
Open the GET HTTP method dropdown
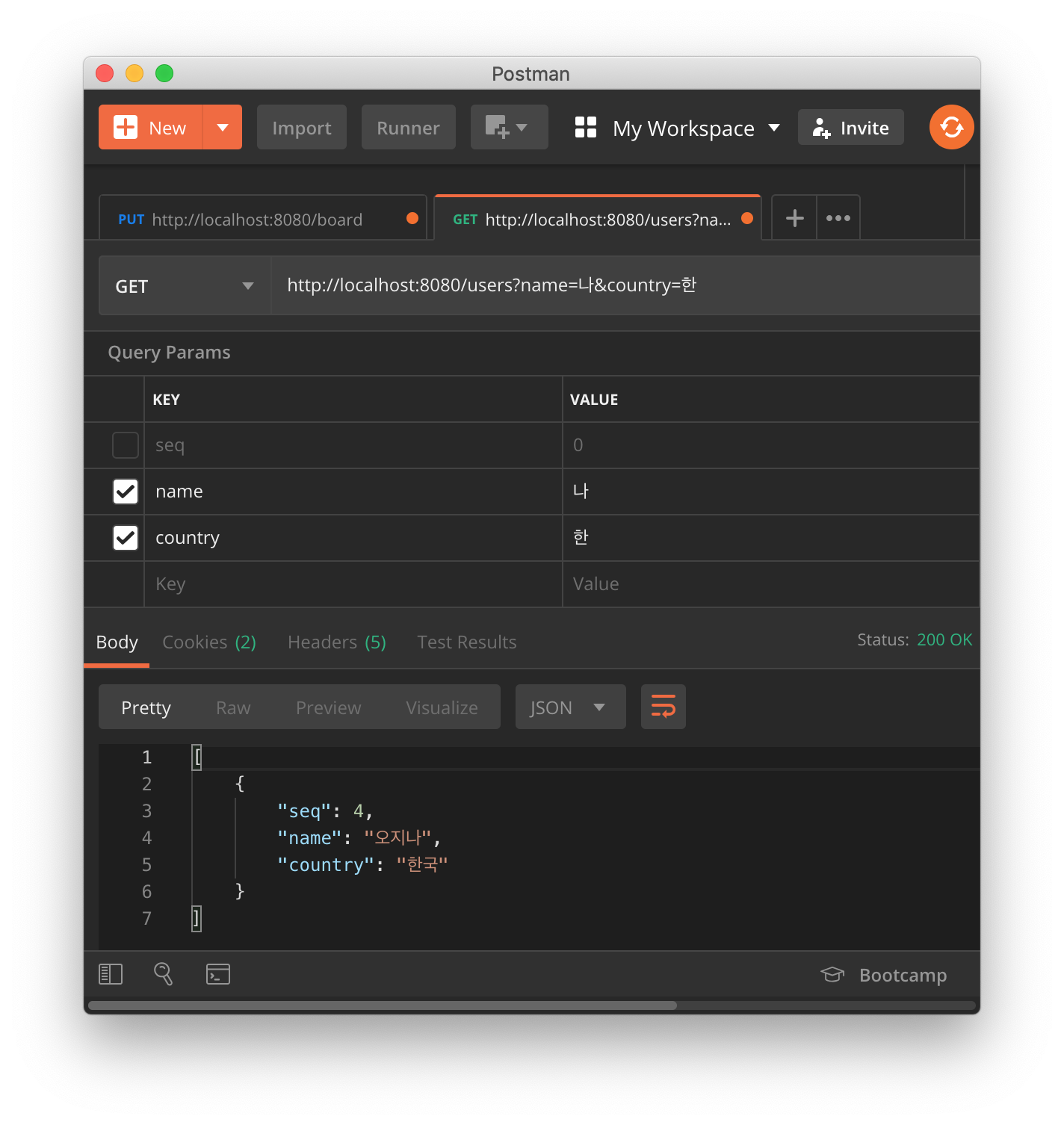click(185, 285)
